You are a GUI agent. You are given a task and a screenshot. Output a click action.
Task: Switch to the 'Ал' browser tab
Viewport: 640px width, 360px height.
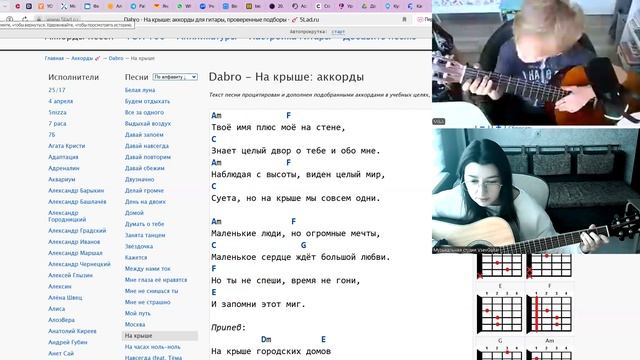pos(115,6)
